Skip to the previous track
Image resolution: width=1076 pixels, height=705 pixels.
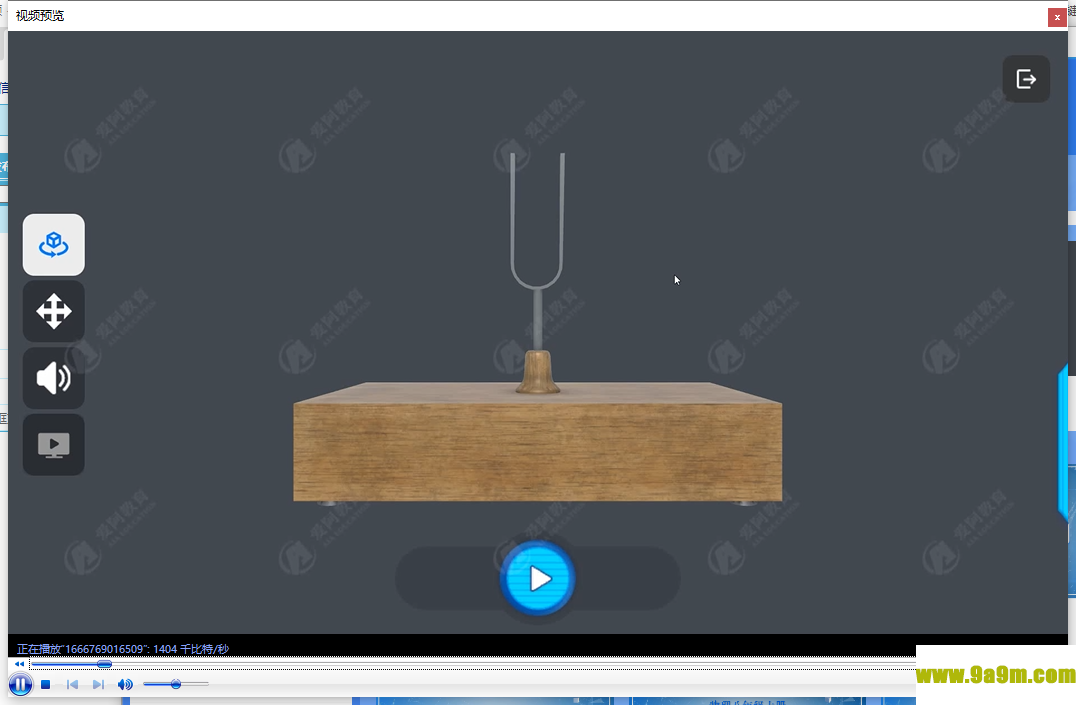(x=72, y=685)
